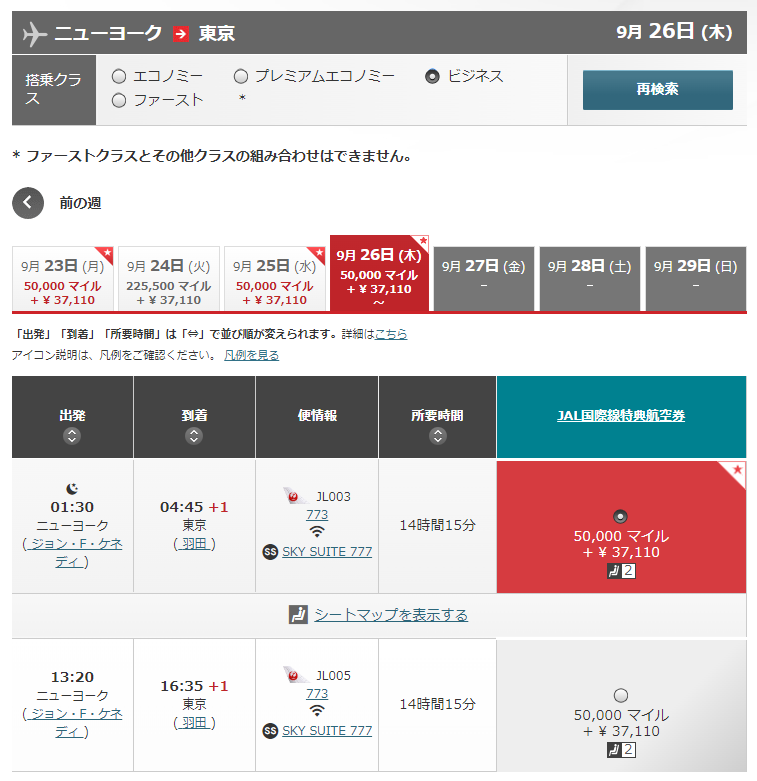The image size is (757, 781).
Task: Sort flights by 所要時間 arrows
Action: click(438, 436)
